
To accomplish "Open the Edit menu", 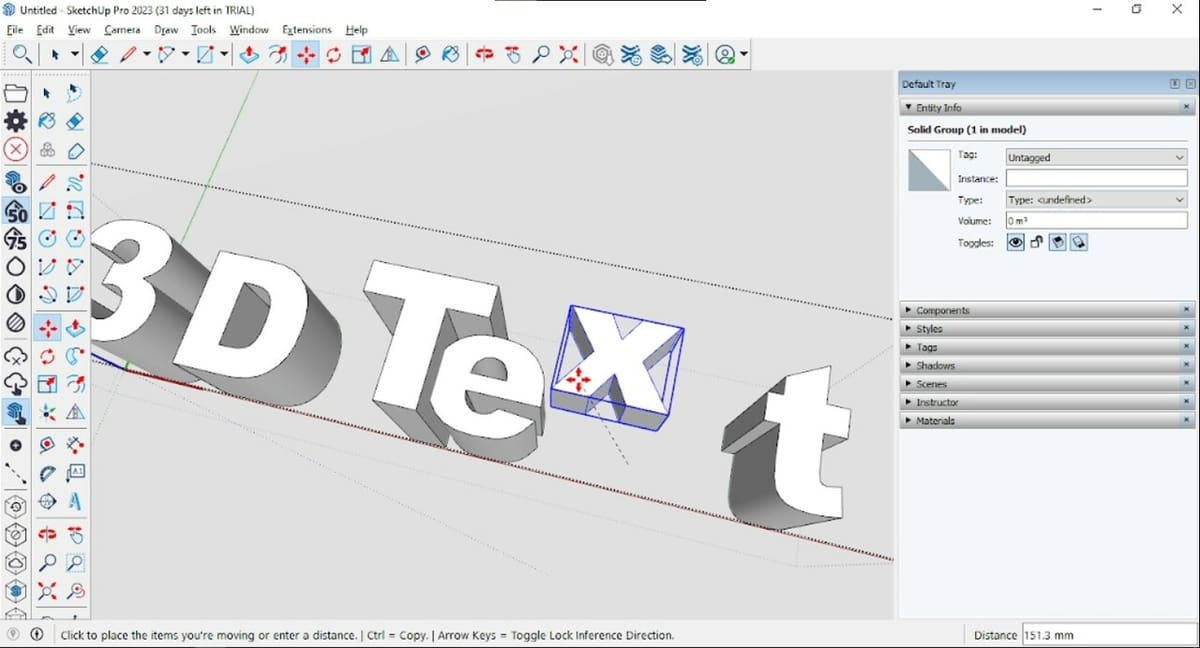I will tap(45, 30).
